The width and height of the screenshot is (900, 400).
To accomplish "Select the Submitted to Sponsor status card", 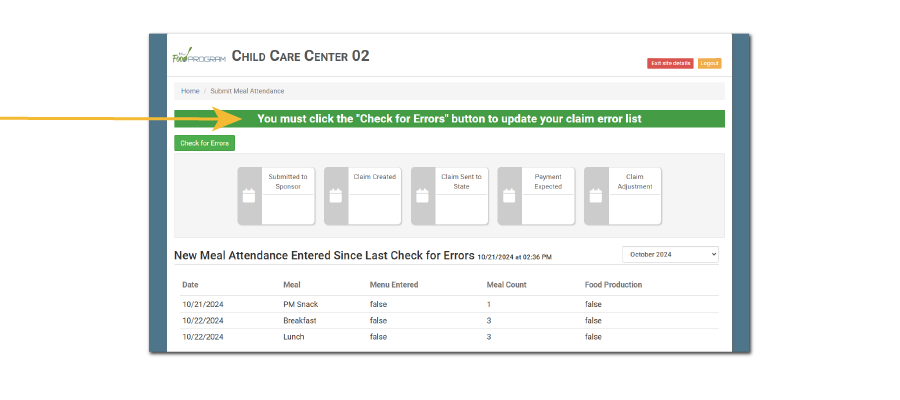I will (x=287, y=196).
